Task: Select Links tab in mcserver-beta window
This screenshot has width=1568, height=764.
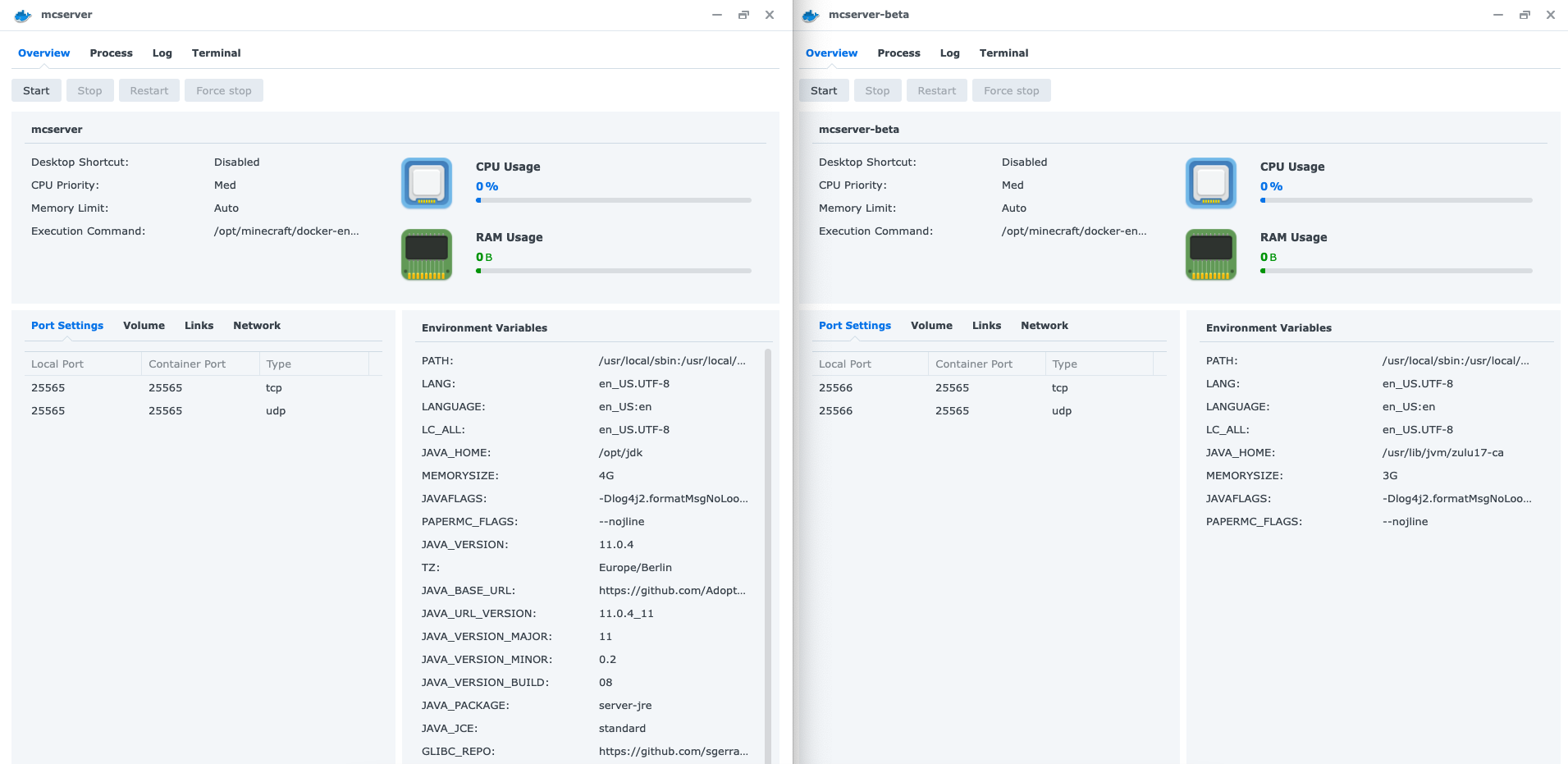Action: pyautogui.click(x=987, y=326)
